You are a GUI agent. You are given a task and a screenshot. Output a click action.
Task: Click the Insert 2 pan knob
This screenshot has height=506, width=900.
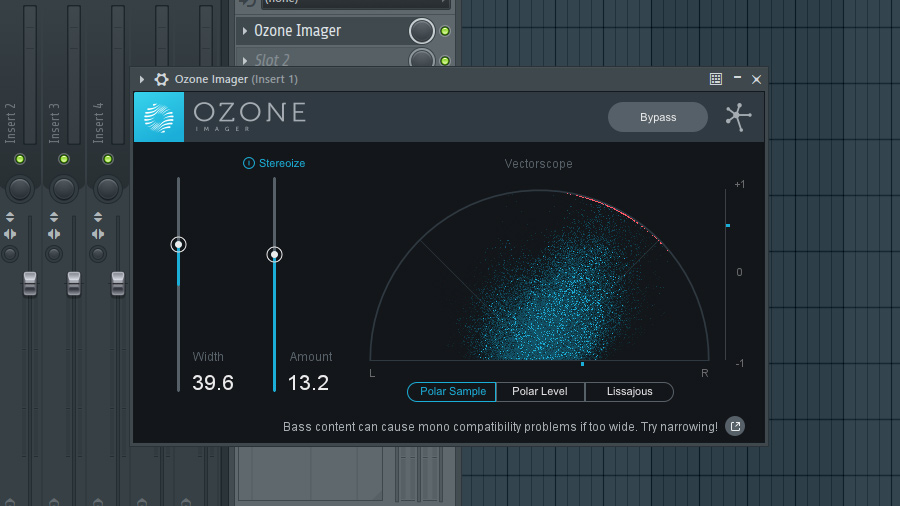coord(20,189)
